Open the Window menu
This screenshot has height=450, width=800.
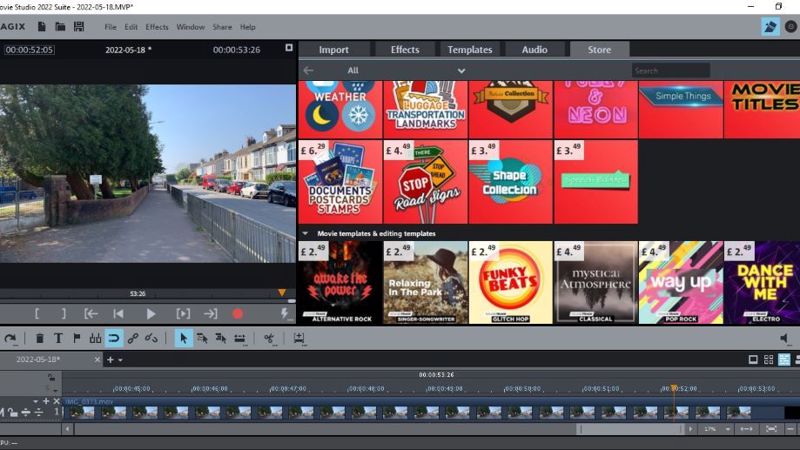190,27
